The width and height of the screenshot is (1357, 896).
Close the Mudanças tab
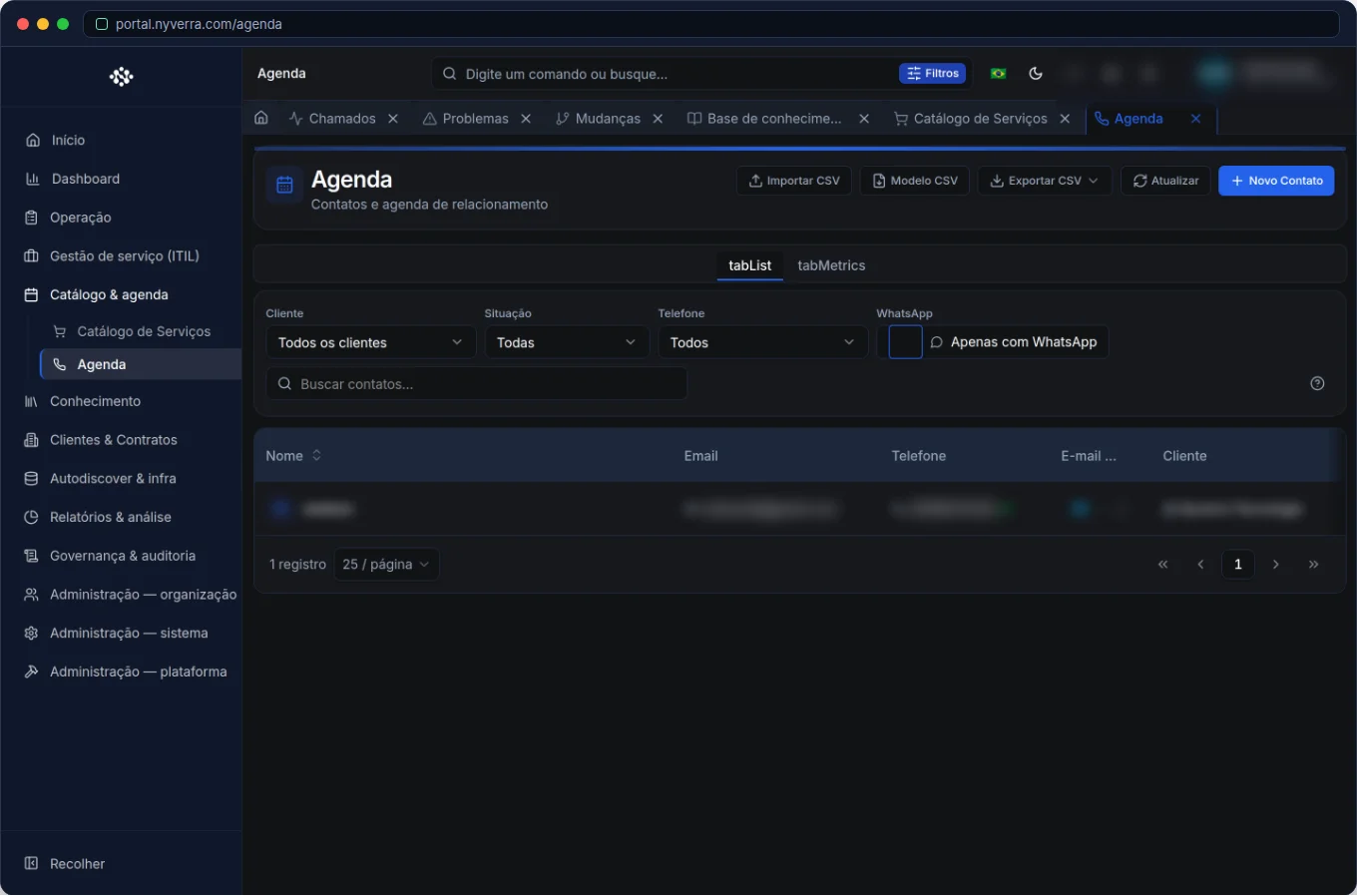658,119
